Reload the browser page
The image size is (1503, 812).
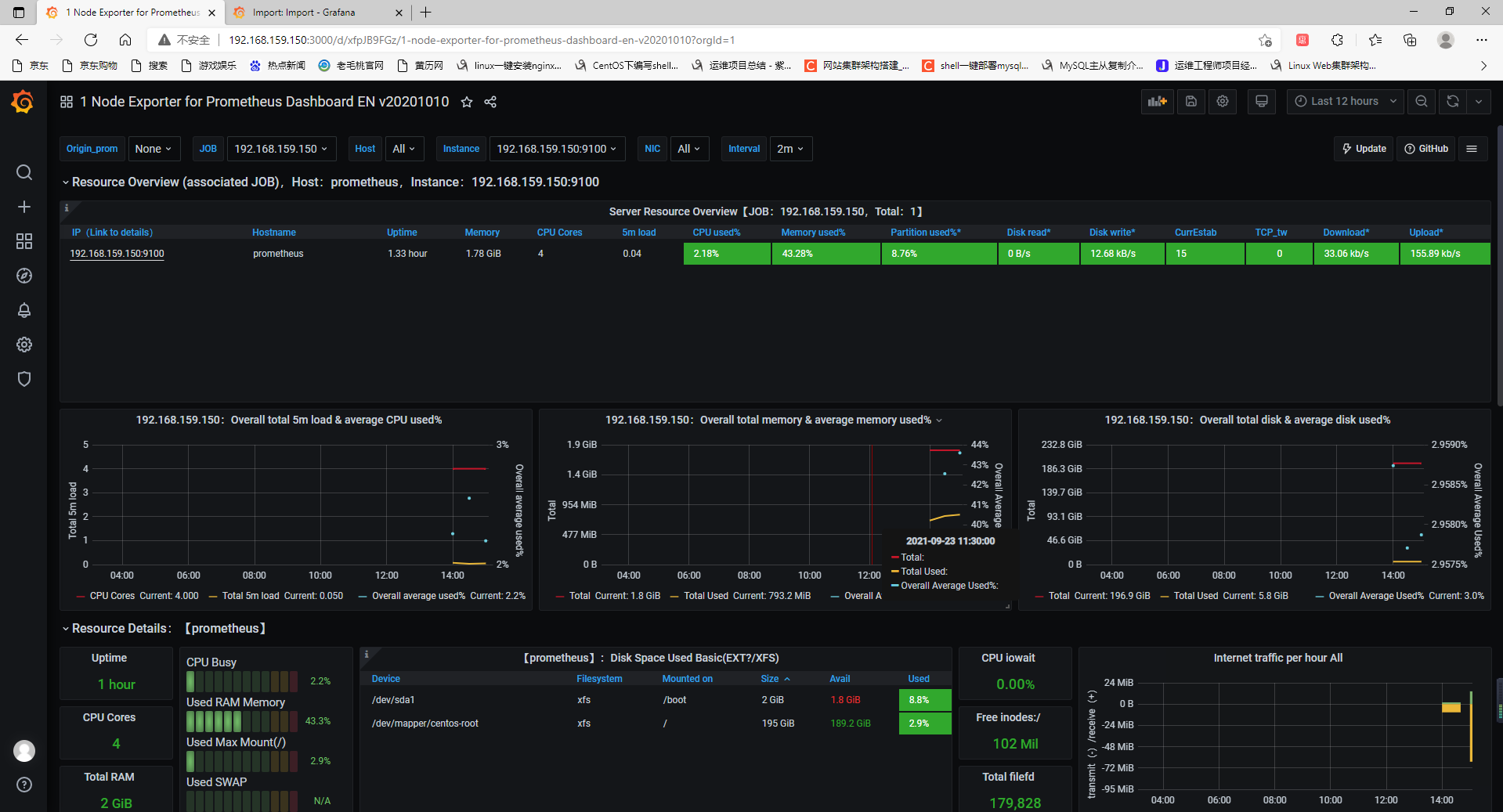[x=91, y=40]
